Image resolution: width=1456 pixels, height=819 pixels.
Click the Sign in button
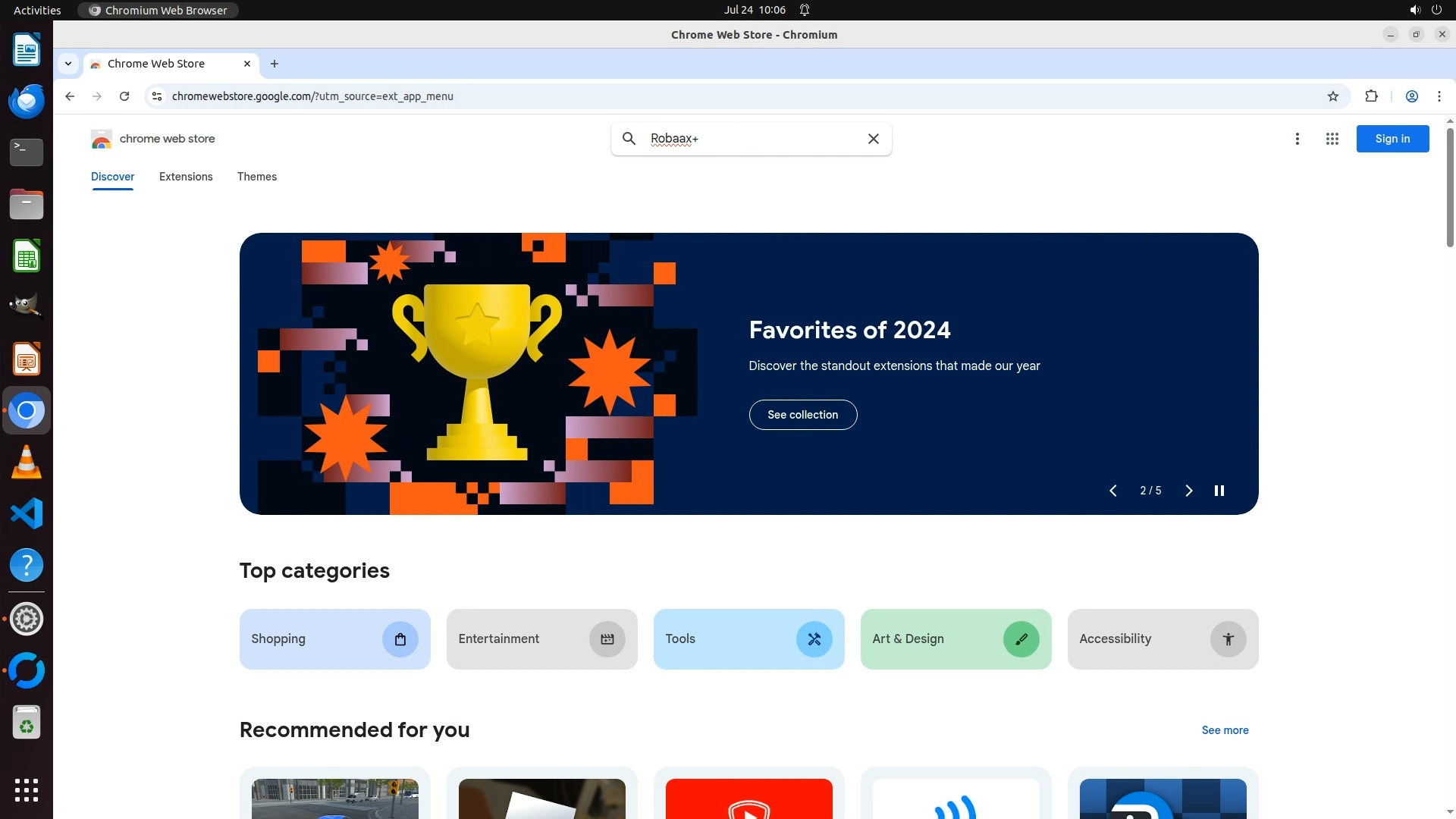pos(1392,139)
